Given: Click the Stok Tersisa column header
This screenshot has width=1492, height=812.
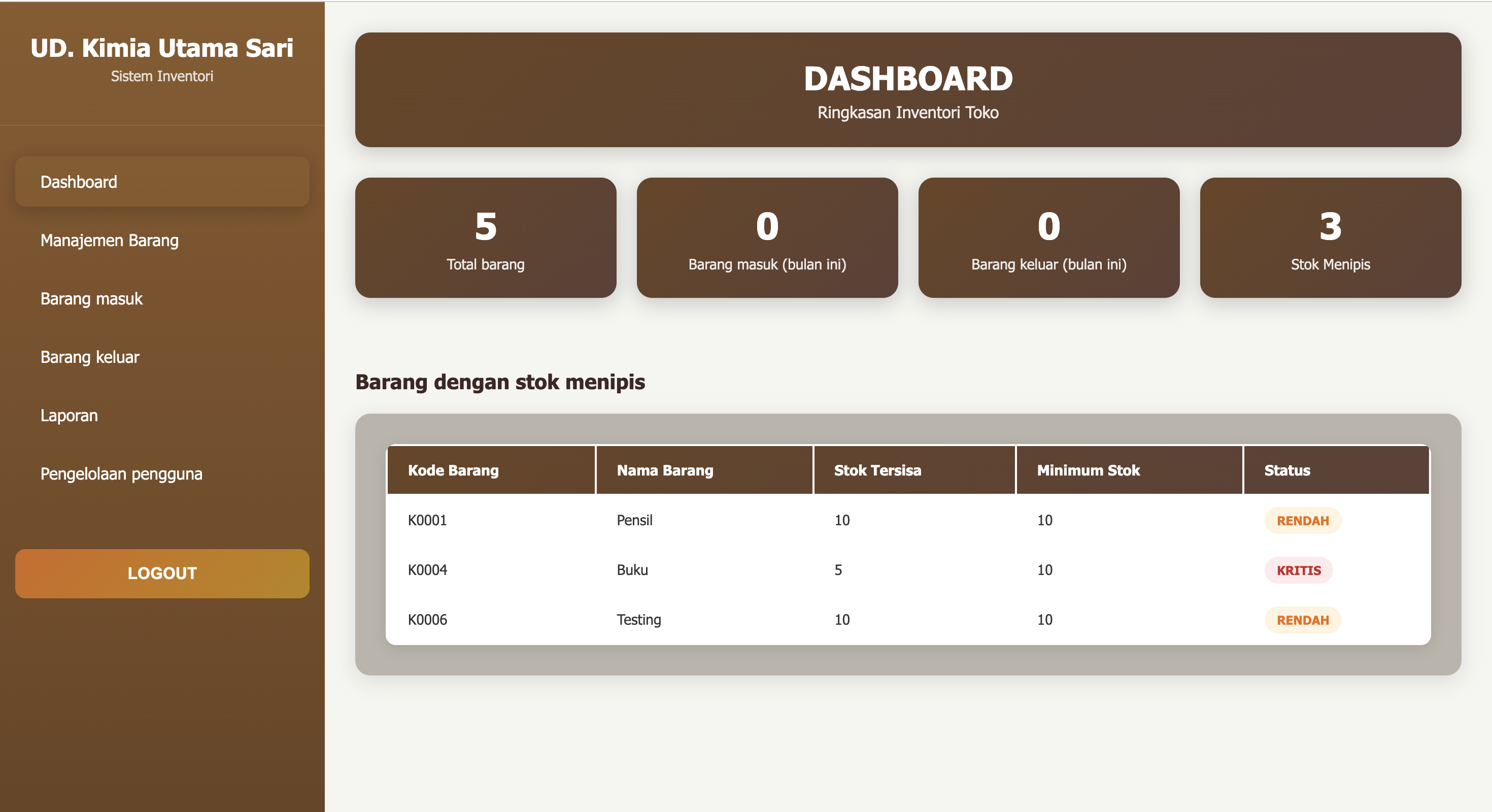Looking at the screenshot, I should 877,470.
